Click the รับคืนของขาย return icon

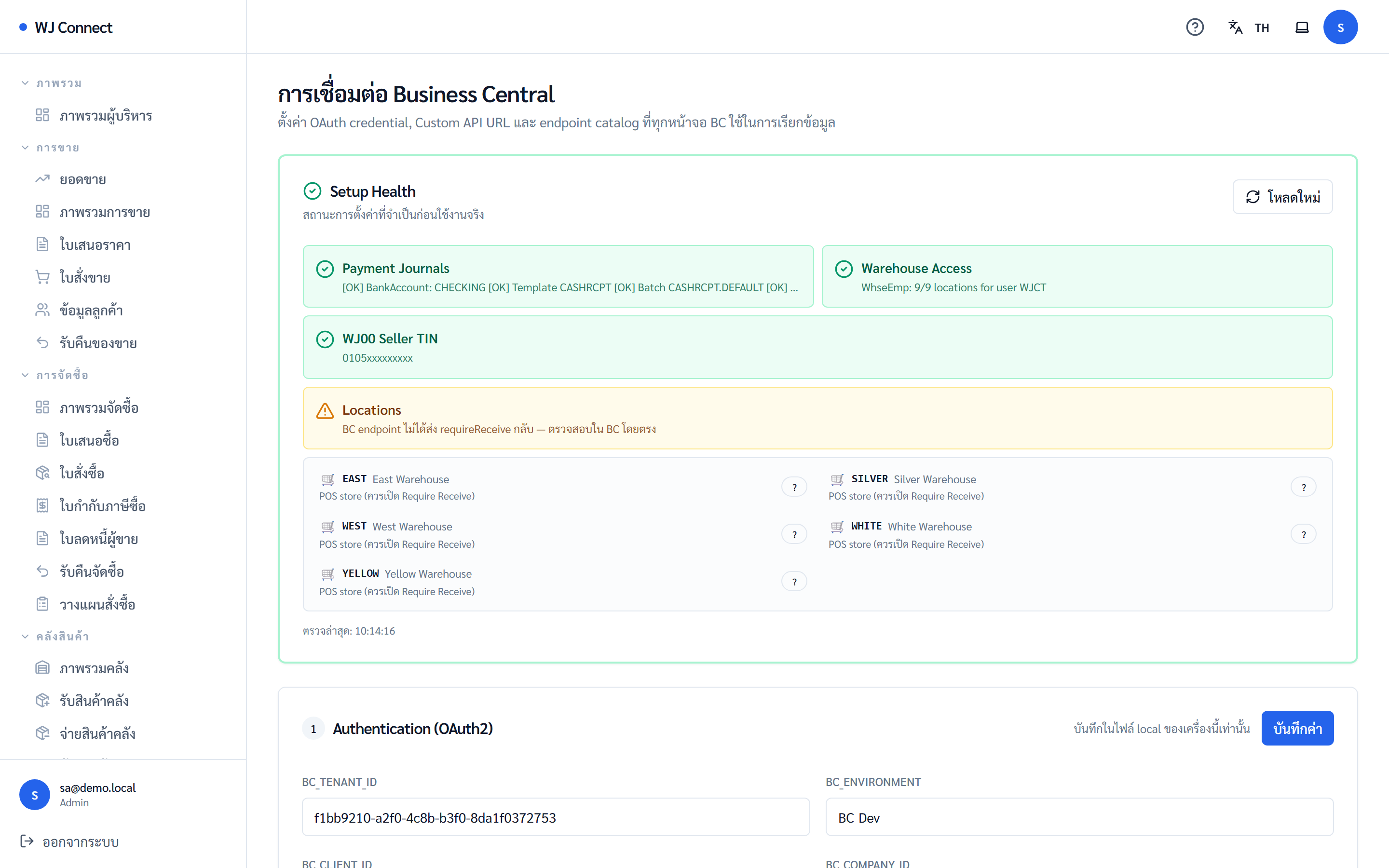42,343
